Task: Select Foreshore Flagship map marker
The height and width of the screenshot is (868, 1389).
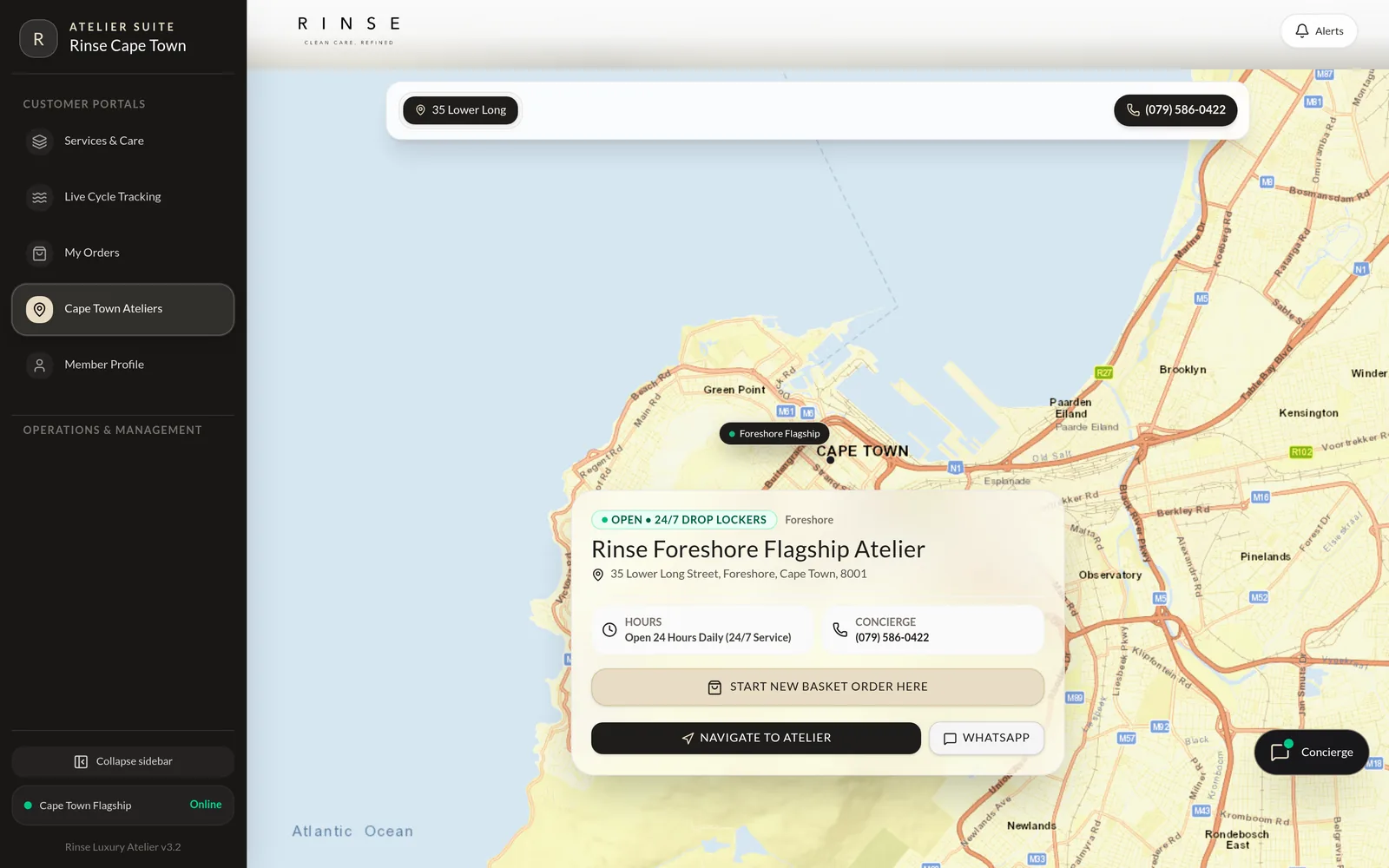Action: [774, 433]
